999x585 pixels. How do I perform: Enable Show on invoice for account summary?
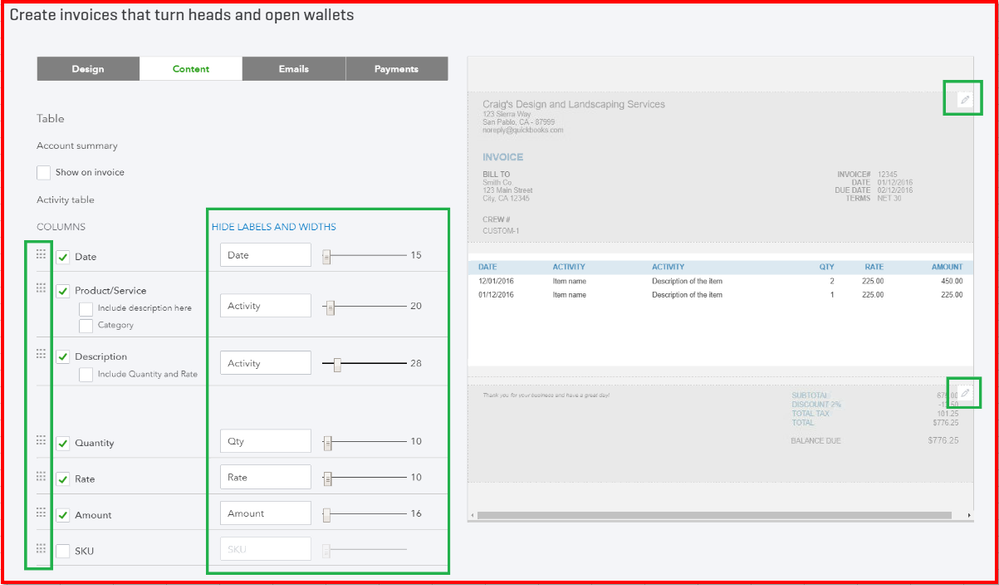[x=43, y=173]
